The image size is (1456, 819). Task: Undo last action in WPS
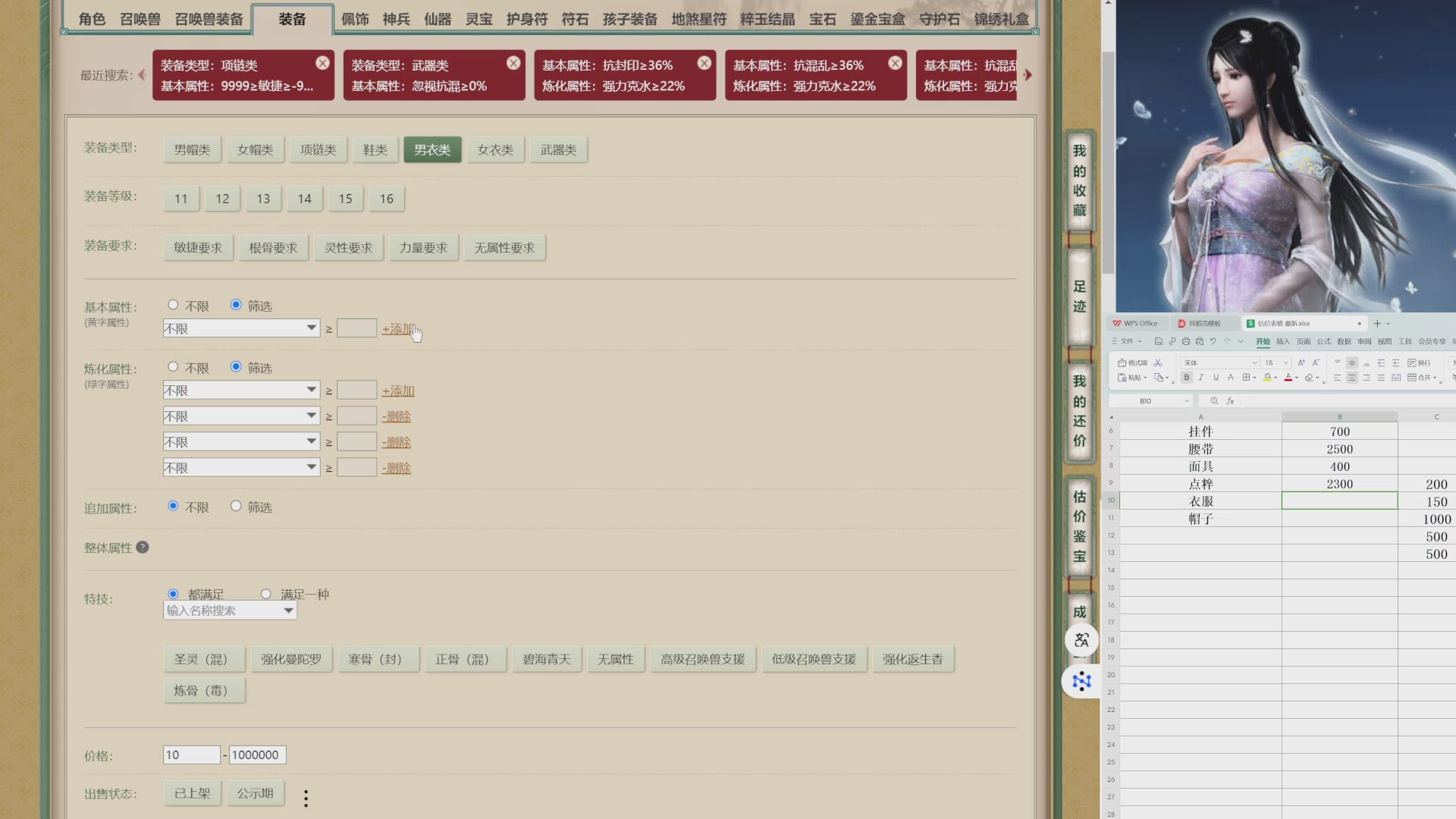[1213, 341]
